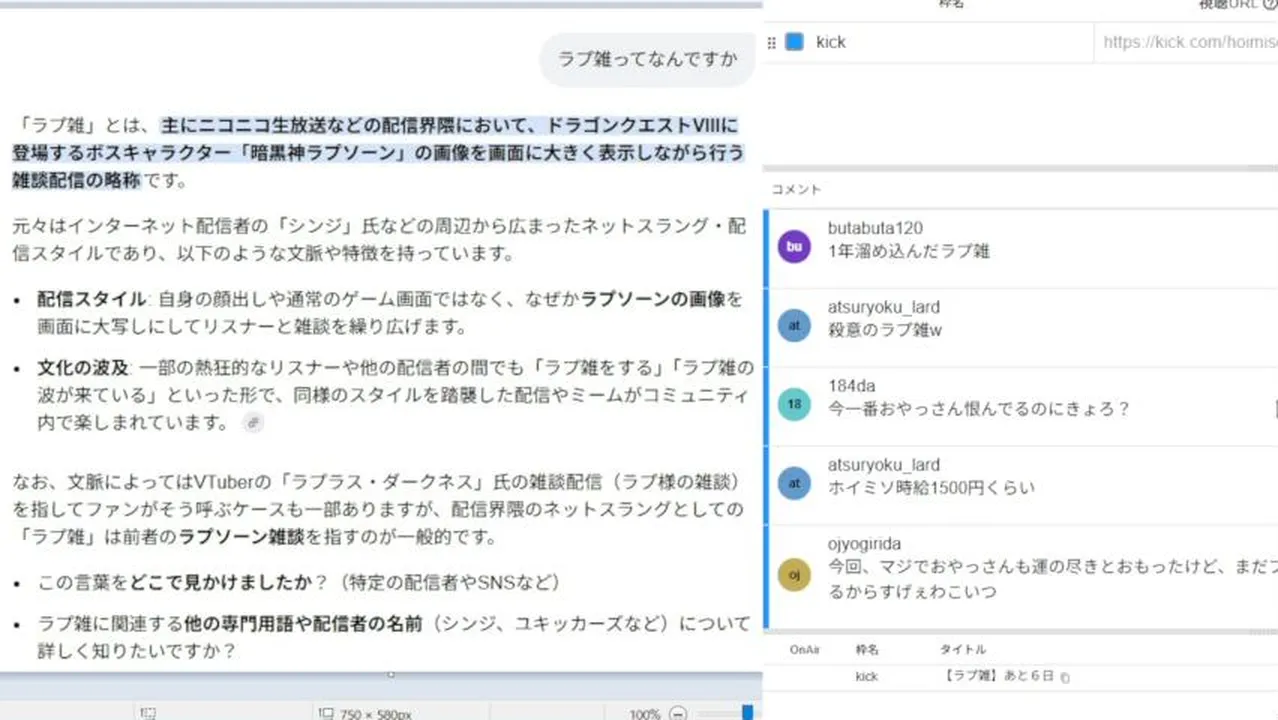The image size is (1278, 720).
Task: Click the bold text 配信スタイル
Action: tap(92, 299)
